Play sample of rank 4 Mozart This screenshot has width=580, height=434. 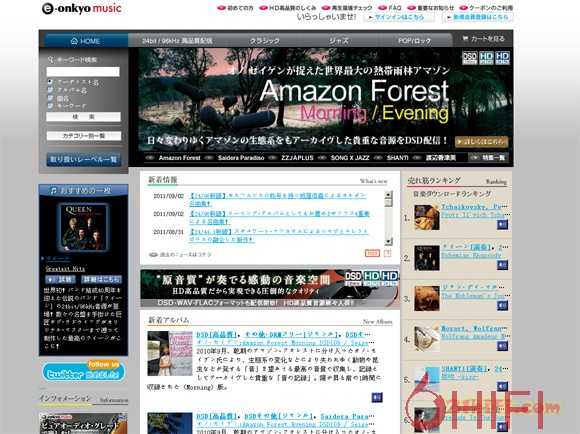502,346
